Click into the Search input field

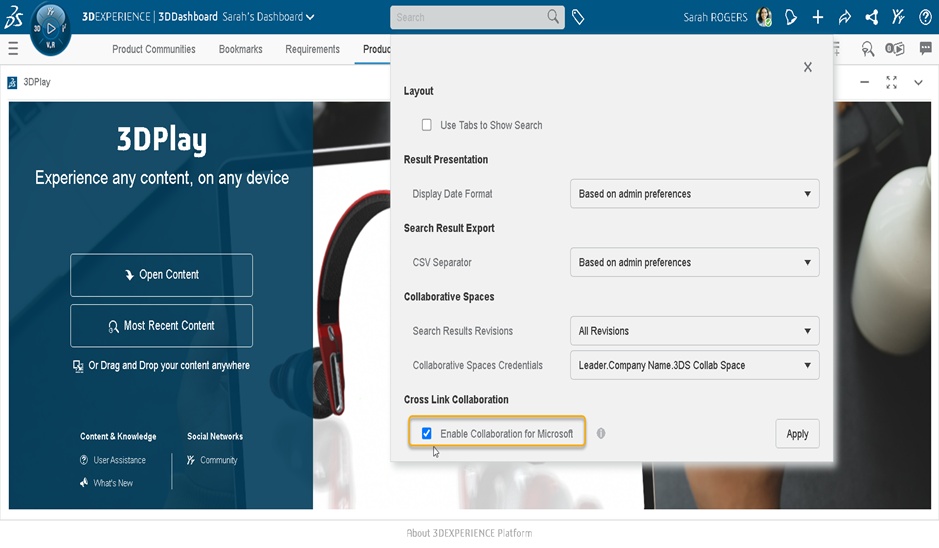click(x=469, y=17)
